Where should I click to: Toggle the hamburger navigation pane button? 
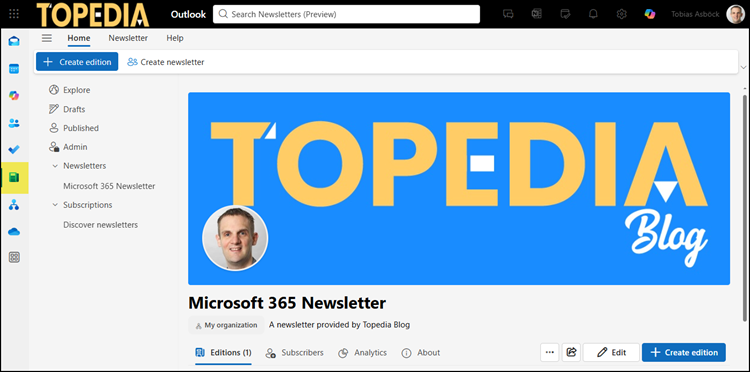pos(47,38)
